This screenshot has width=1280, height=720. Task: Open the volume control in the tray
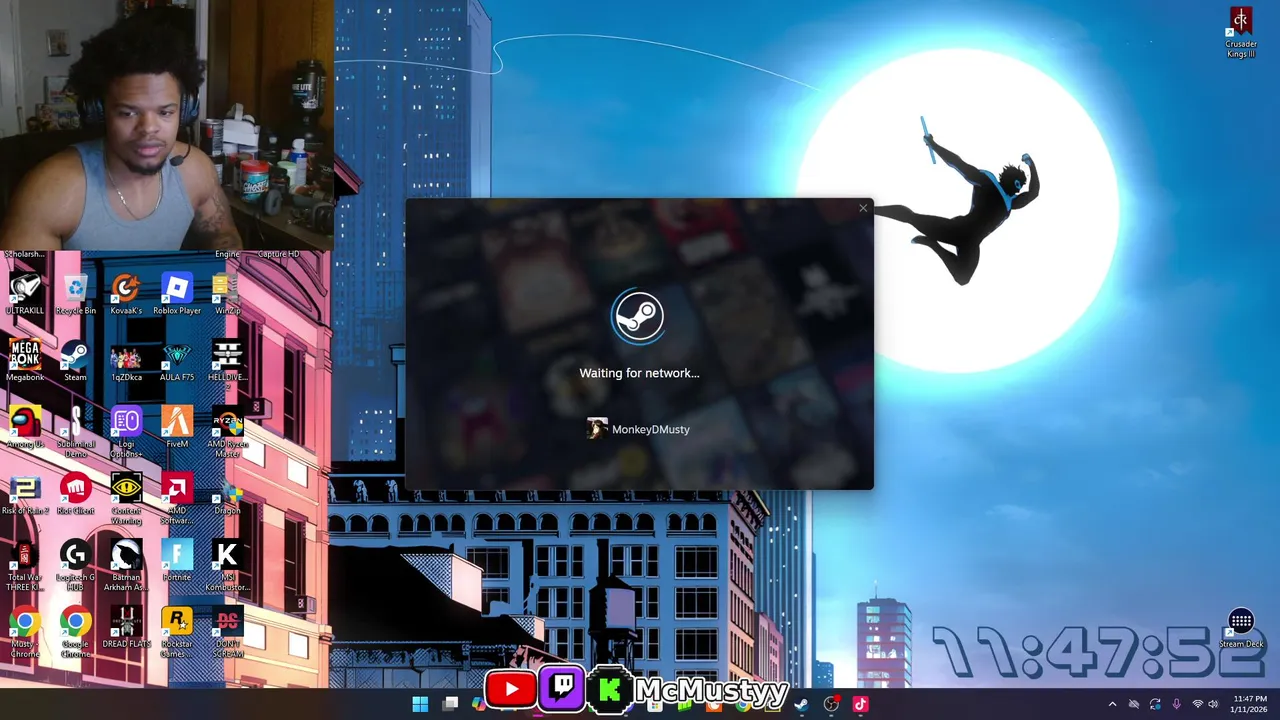tap(1213, 704)
